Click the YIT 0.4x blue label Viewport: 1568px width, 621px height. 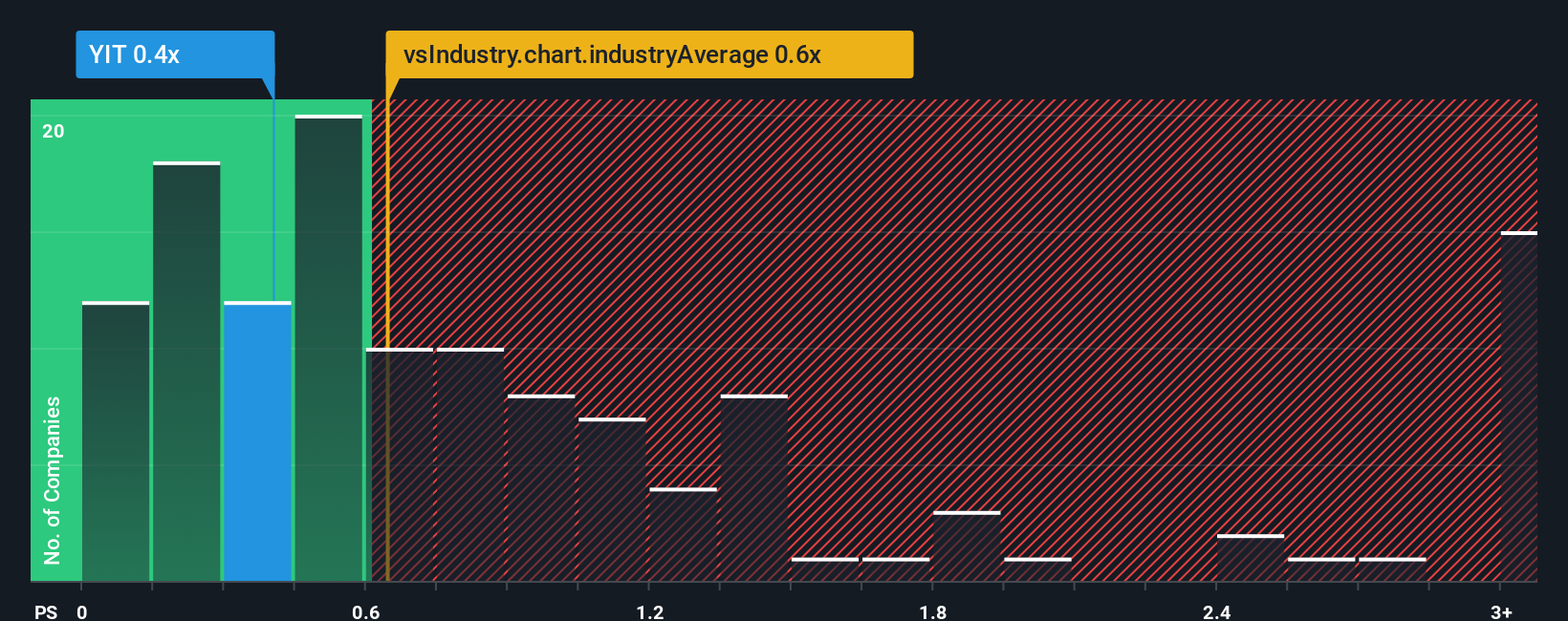coord(175,54)
